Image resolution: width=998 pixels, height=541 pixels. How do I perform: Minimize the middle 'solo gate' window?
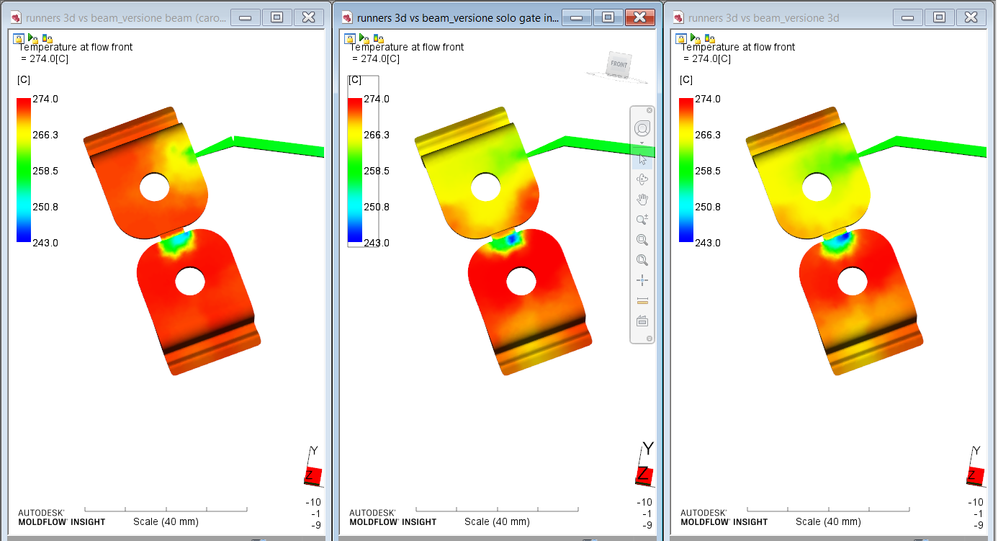[576, 18]
